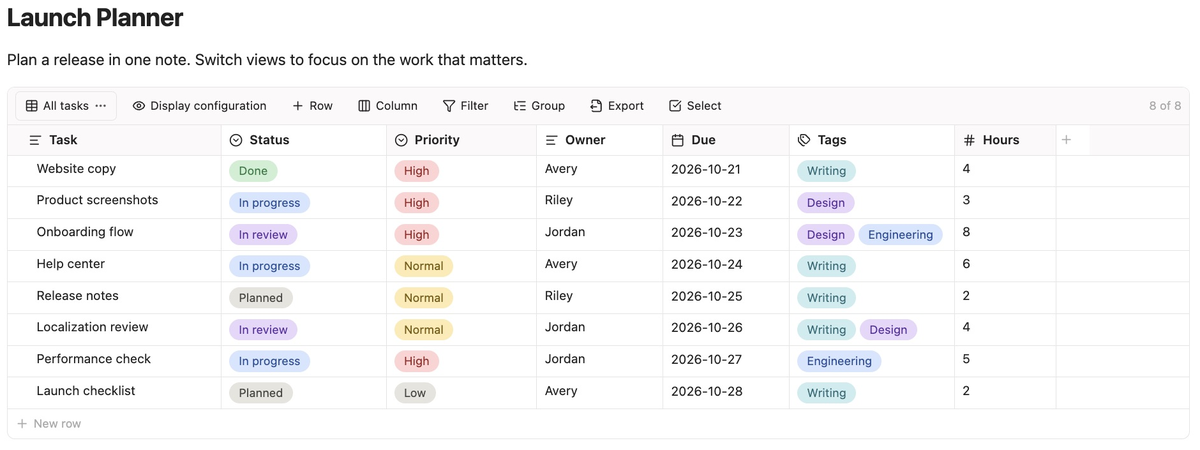Click the Tags column tag icon

804,140
